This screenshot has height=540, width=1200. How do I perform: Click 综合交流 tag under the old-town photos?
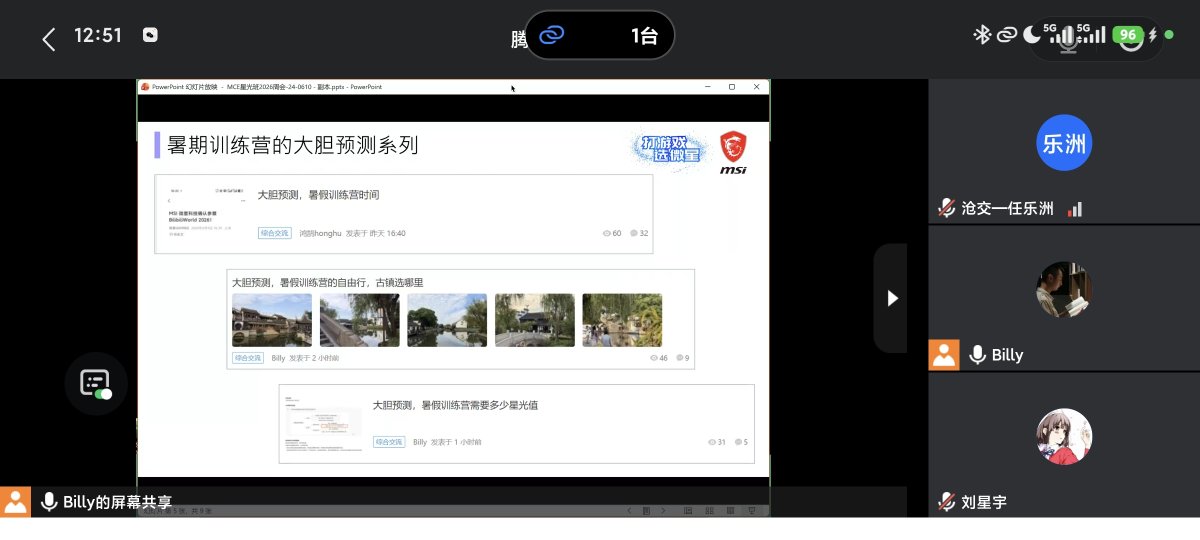pos(247,357)
